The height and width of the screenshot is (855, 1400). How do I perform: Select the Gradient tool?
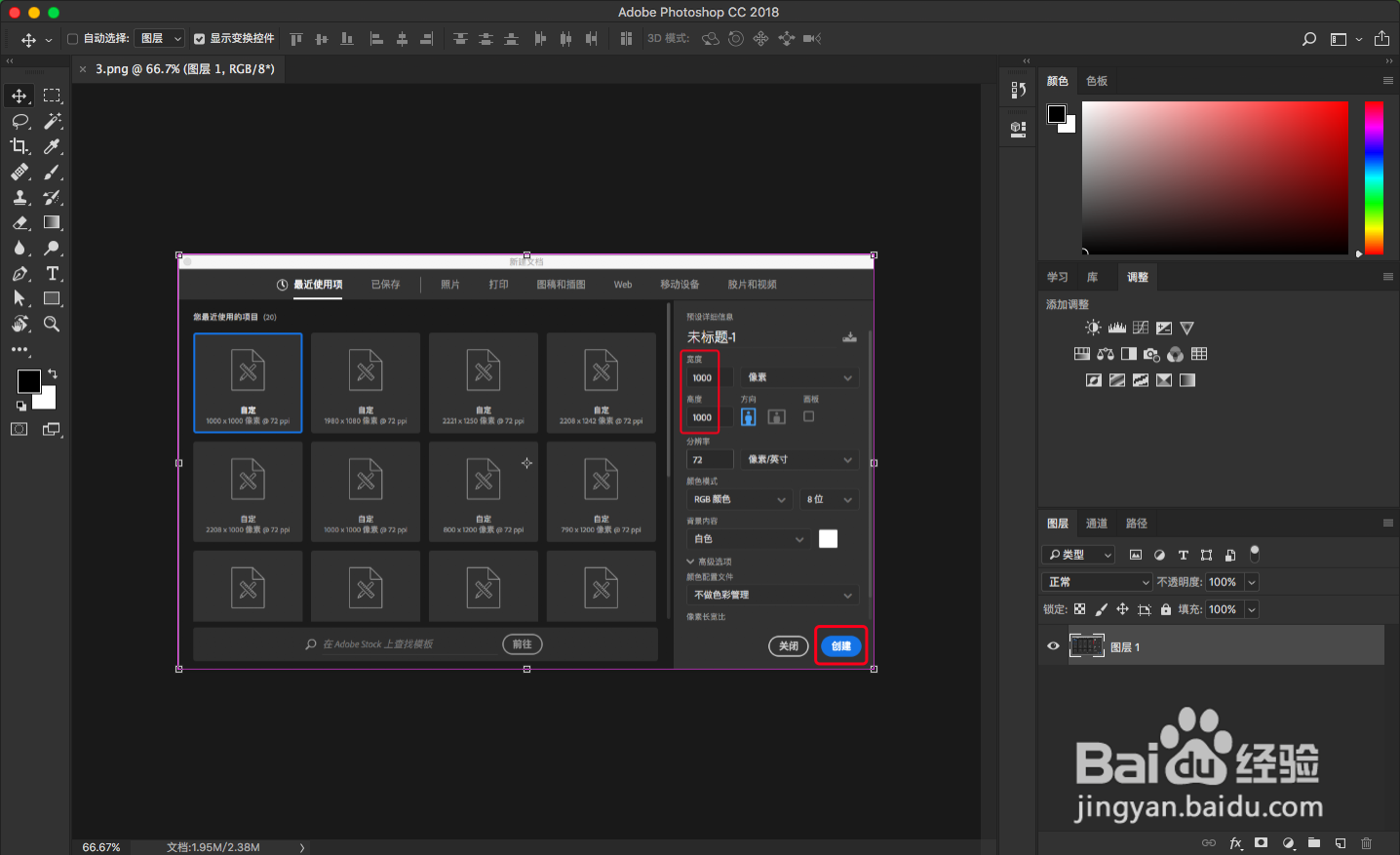coord(53,222)
